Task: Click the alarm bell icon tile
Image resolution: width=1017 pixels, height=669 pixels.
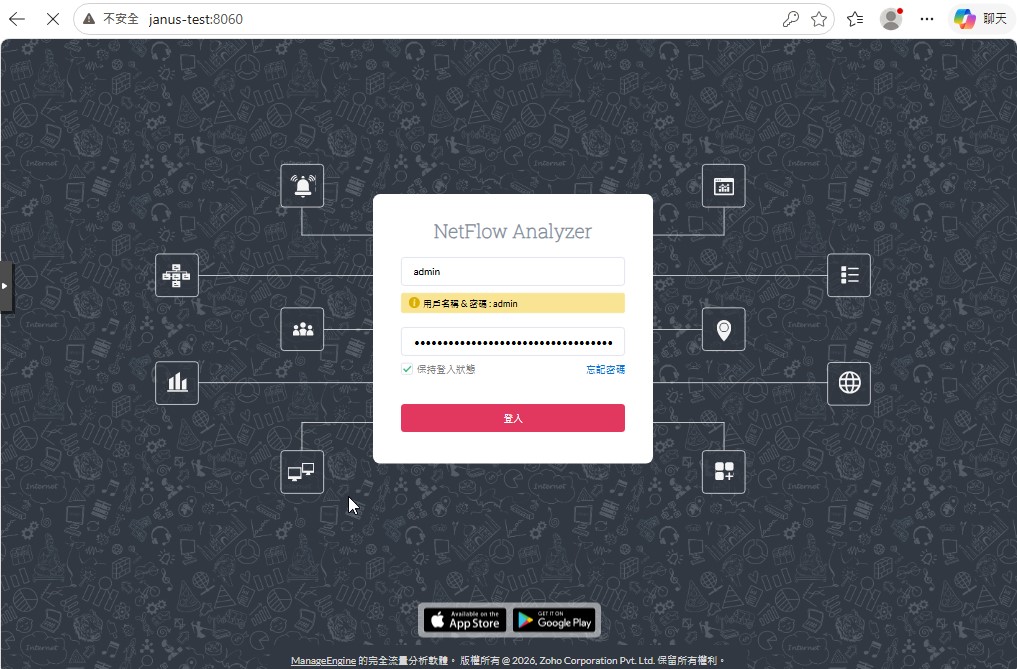Action: click(x=302, y=186)
